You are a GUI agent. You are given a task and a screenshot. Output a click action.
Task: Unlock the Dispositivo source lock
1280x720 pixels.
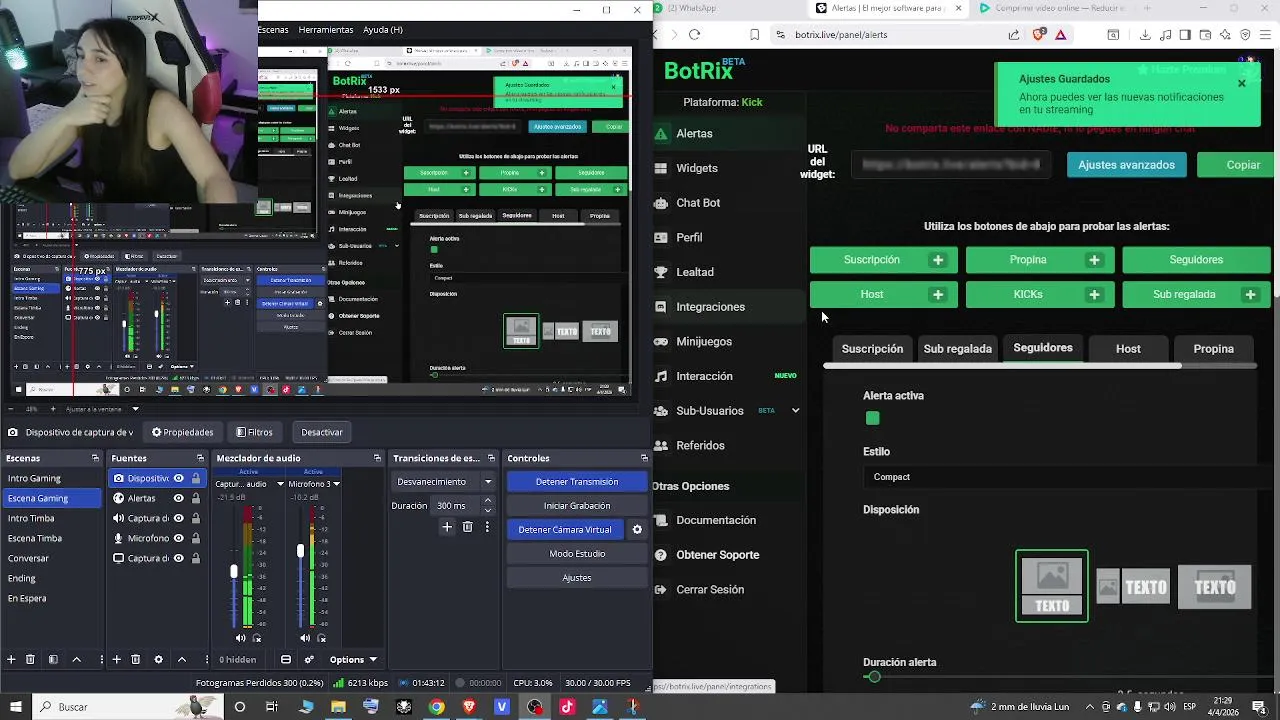tap(195, 478)
